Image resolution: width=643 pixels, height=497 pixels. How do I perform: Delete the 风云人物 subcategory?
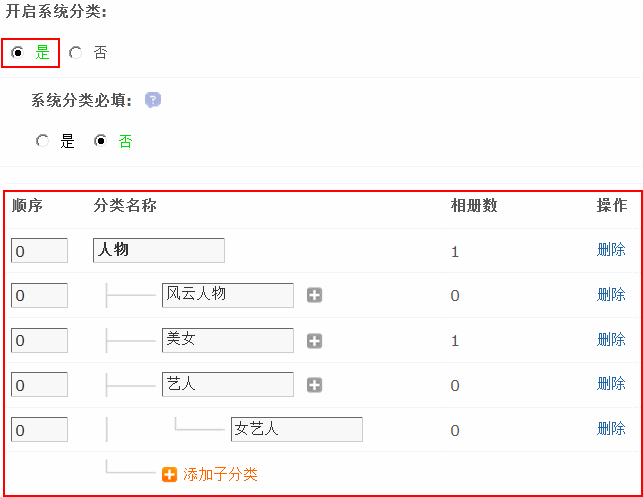click(611, 294)
